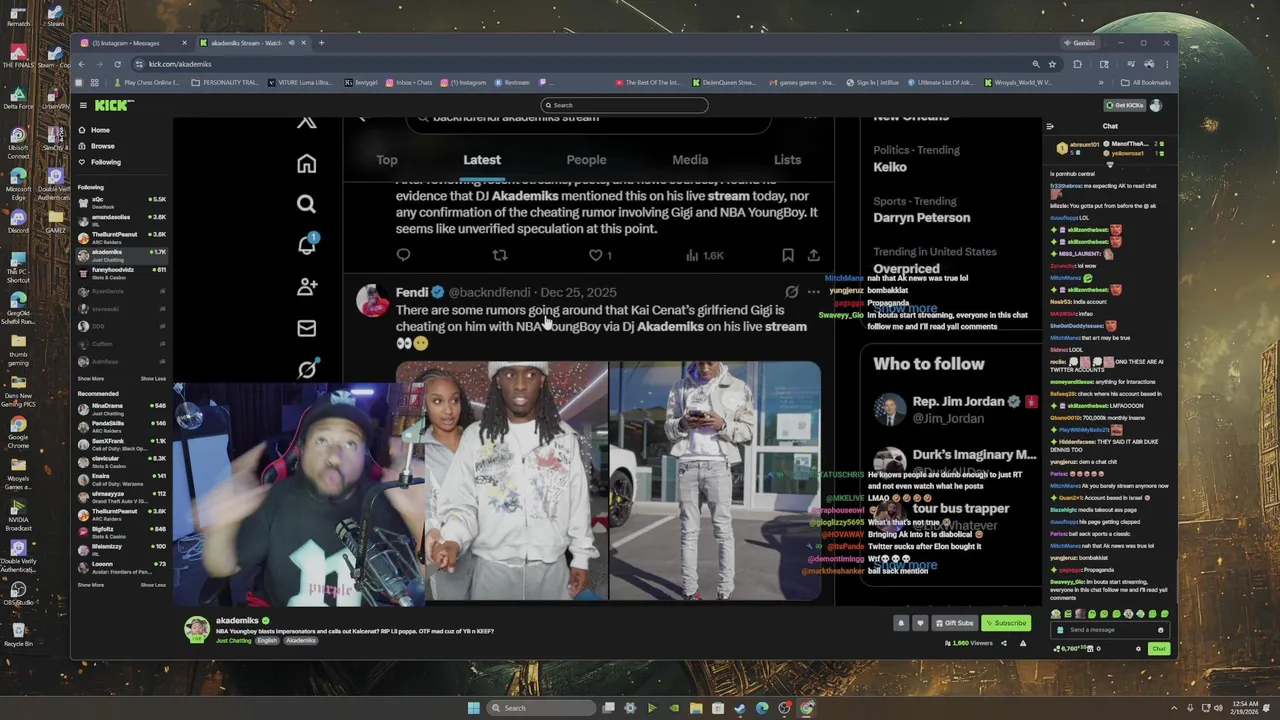Expand the chat leaderboard arrow below the top gifters
The width and height of the screenshot is (1280, 720).
(x=1109, y=164)
